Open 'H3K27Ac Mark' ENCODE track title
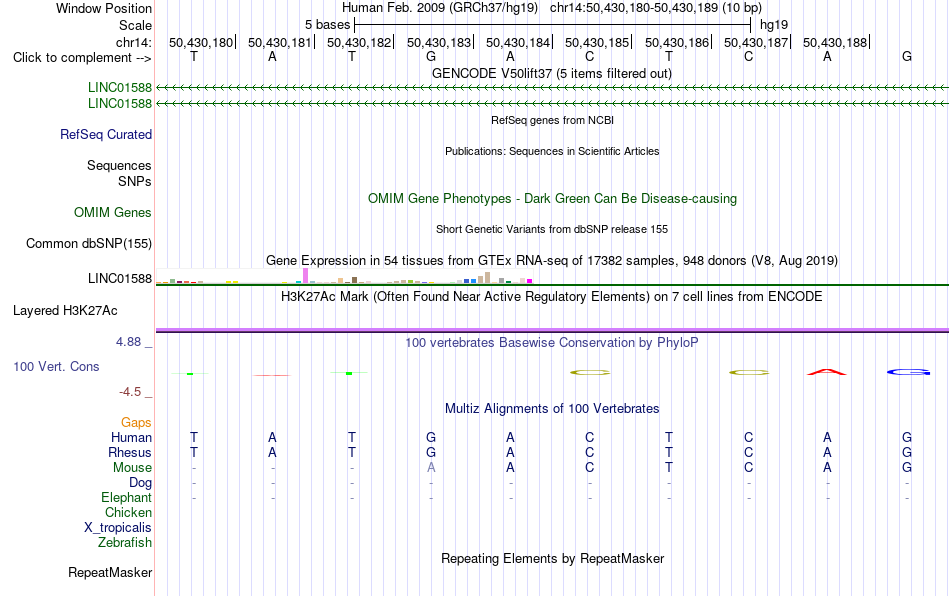The image size is (950, 596). point(552,296)
